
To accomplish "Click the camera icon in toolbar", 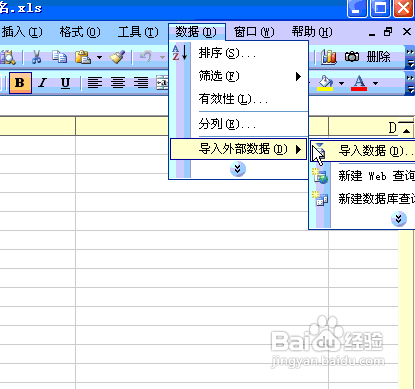I will pyautogui.click(x=352, y=57).
